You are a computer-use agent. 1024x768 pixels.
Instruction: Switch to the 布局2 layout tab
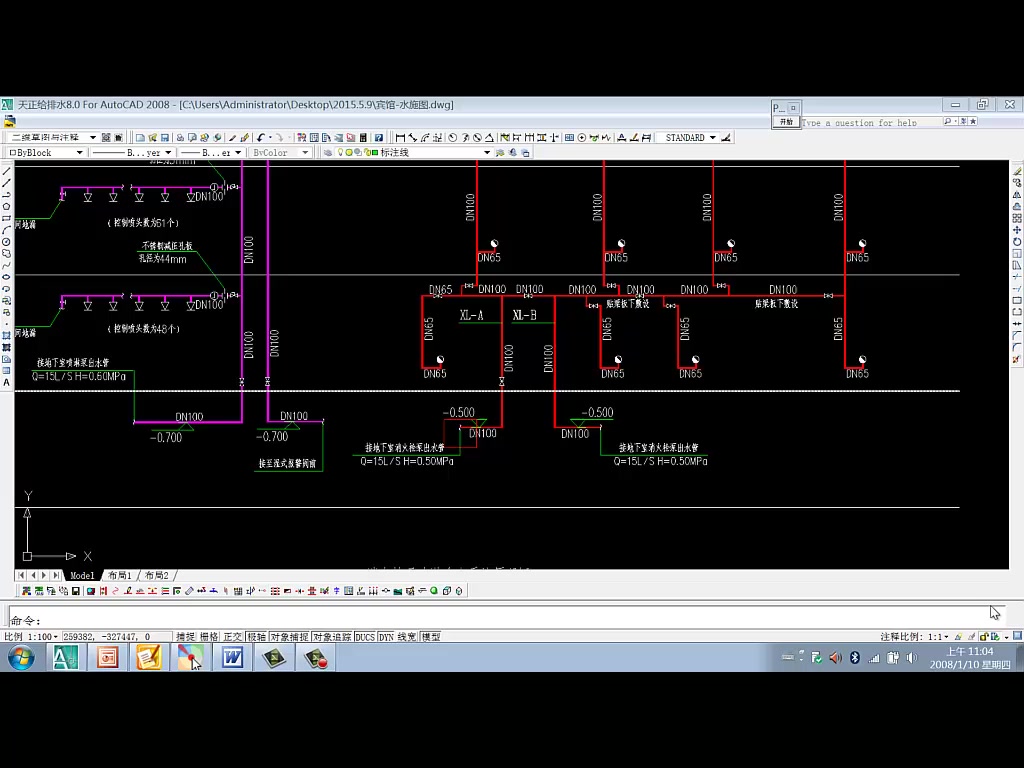pyautogui.click(x=156, y=576)
